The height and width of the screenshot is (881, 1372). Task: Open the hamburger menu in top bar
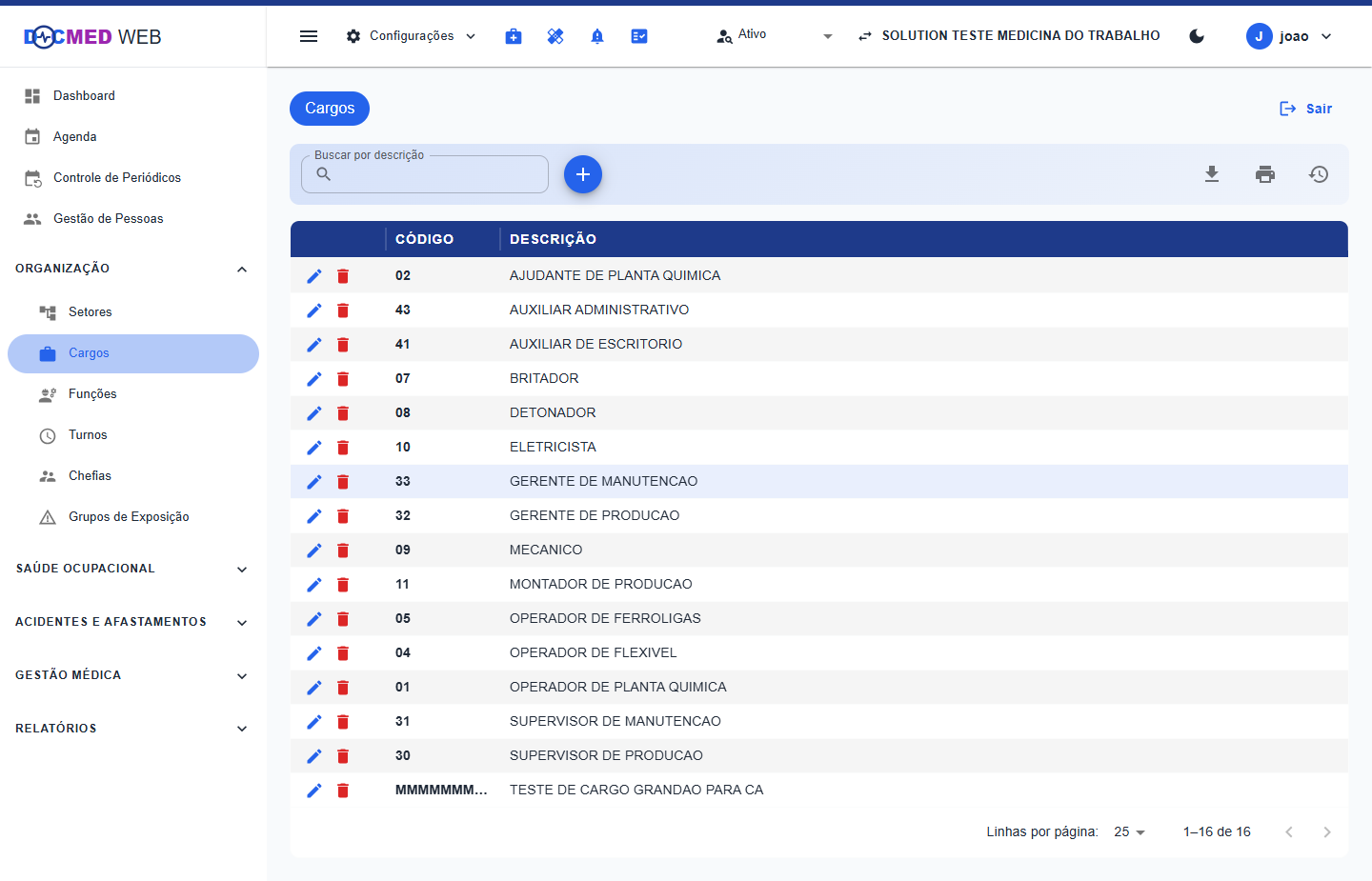(x=309, y=36)
